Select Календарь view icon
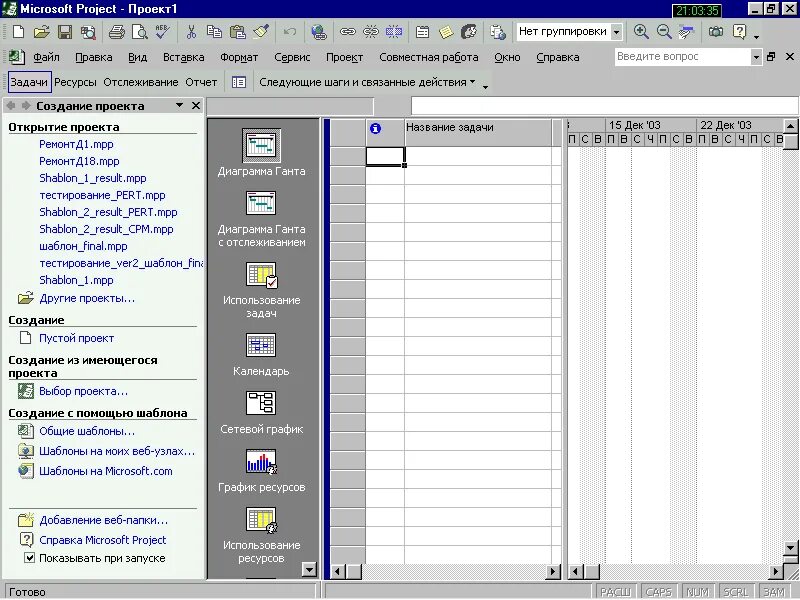This screenshot has height=600, width=800. click(261, 345)
